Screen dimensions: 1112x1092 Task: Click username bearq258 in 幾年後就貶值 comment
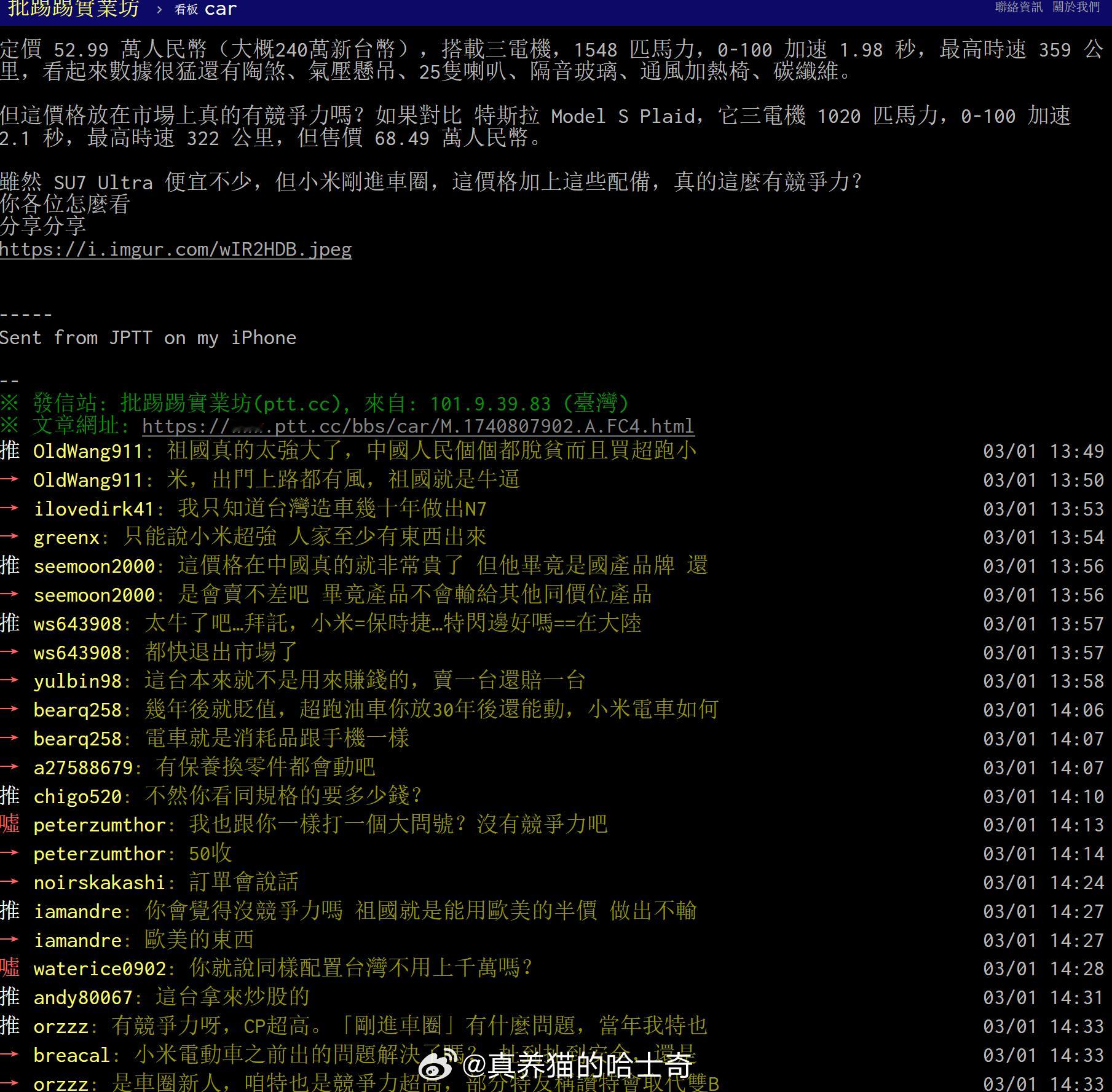(x=77, y=710)
